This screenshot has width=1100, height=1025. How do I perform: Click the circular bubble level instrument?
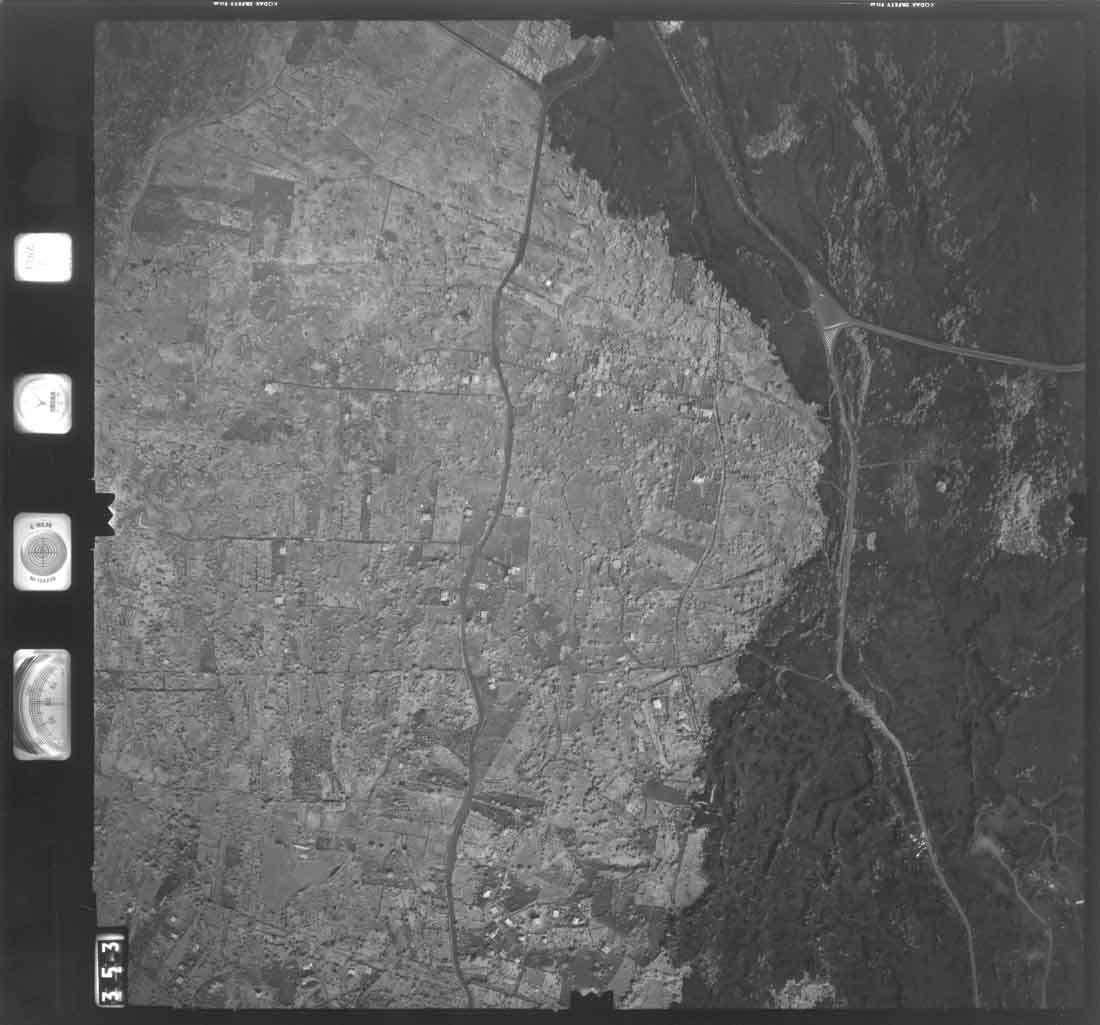[x=43, y=551]
